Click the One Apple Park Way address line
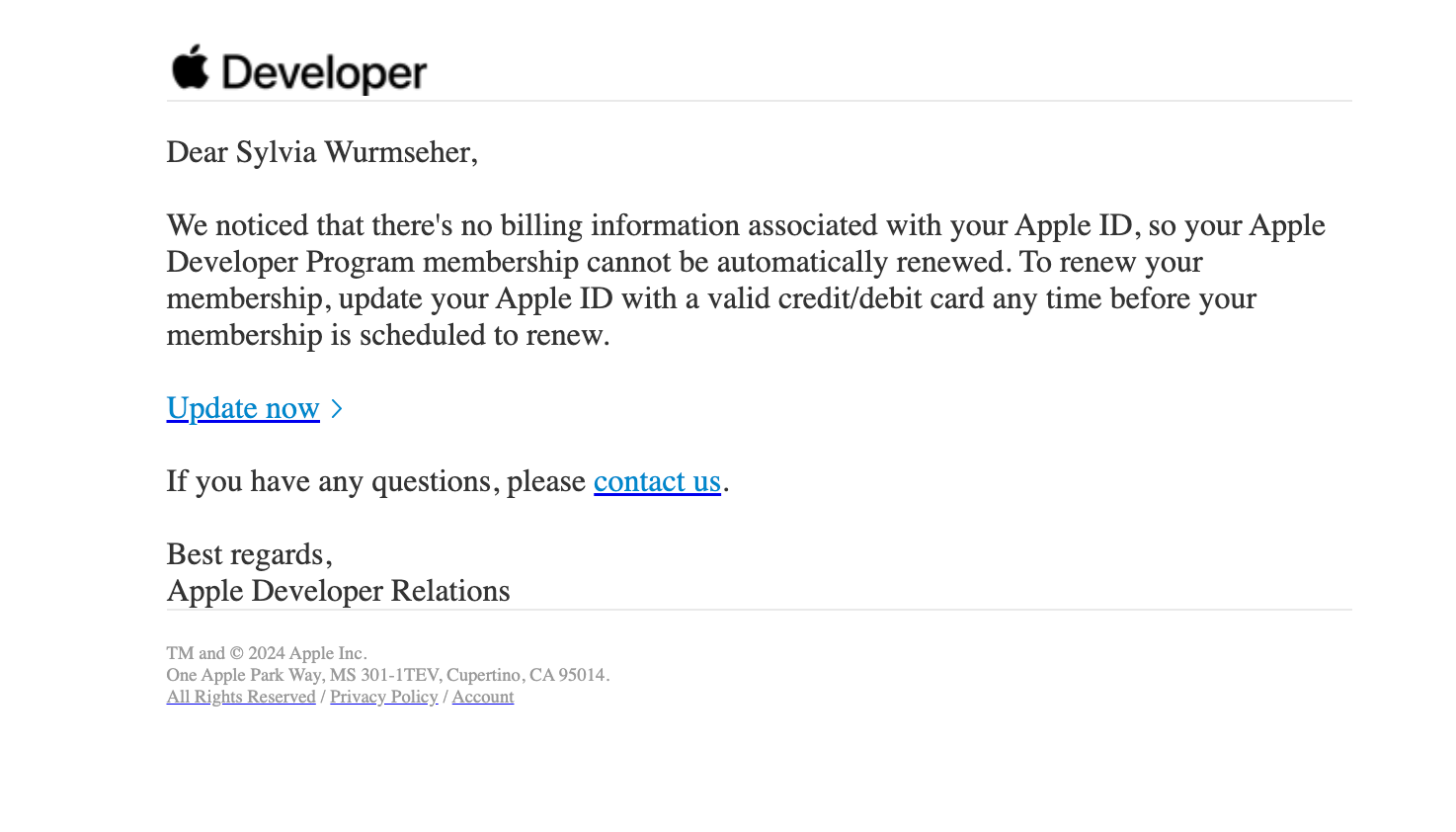The height and width of the screenshot is (832, 1456). click(x=387, y=675)
